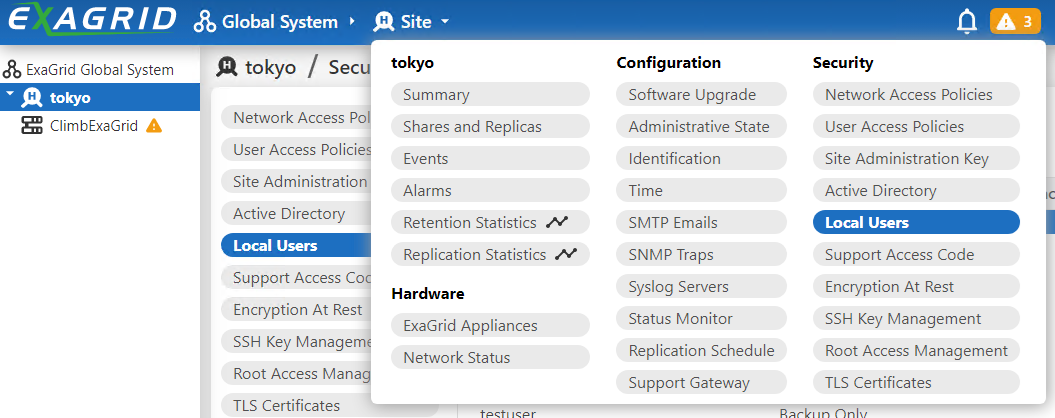Open Retention Statistics
1055x418 pixels.
[490, 222]
